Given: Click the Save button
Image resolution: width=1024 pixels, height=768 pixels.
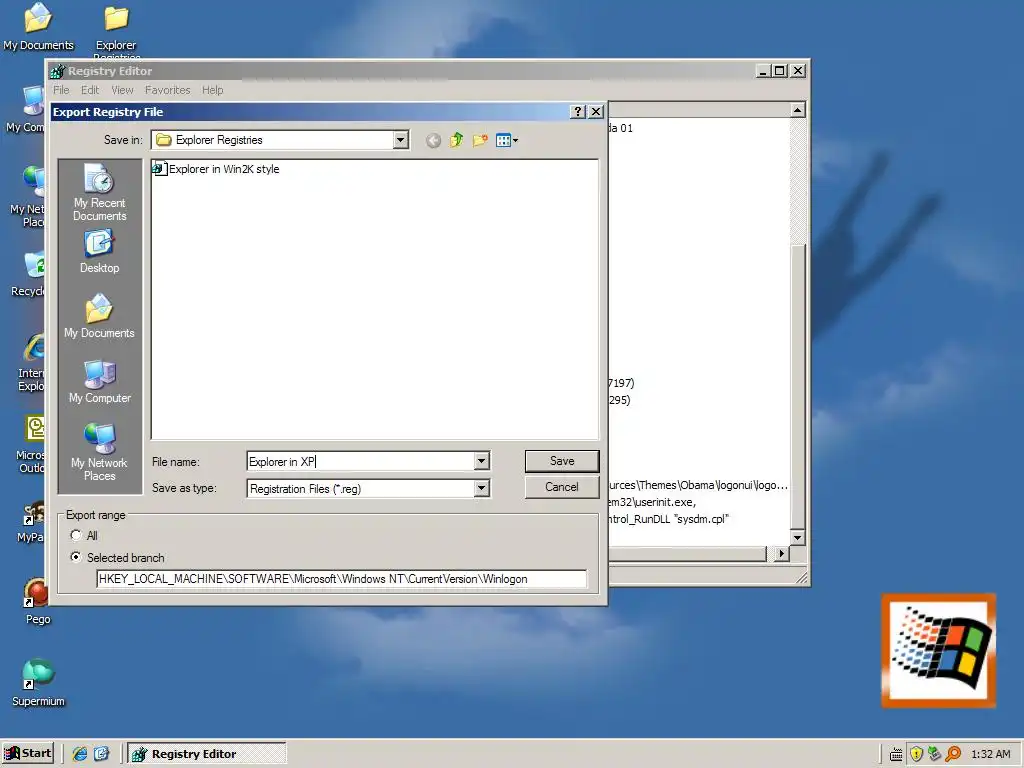Looking at the screenshot, I should [x=562, y=461].
